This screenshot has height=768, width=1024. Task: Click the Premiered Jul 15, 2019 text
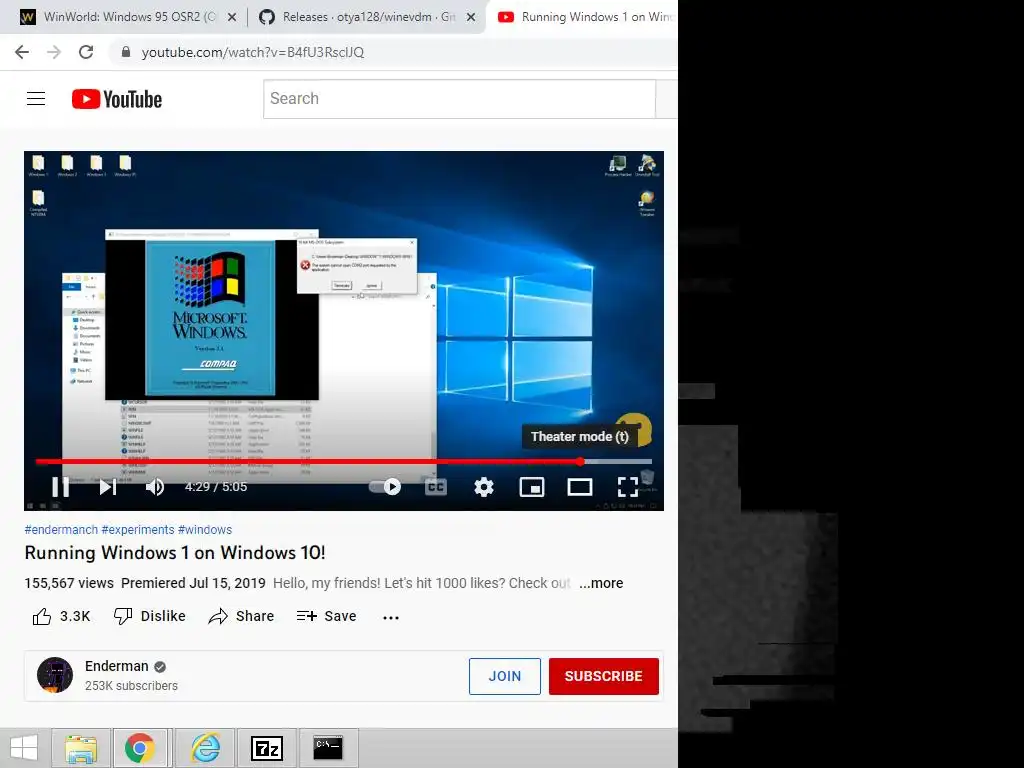click(193, 583)
